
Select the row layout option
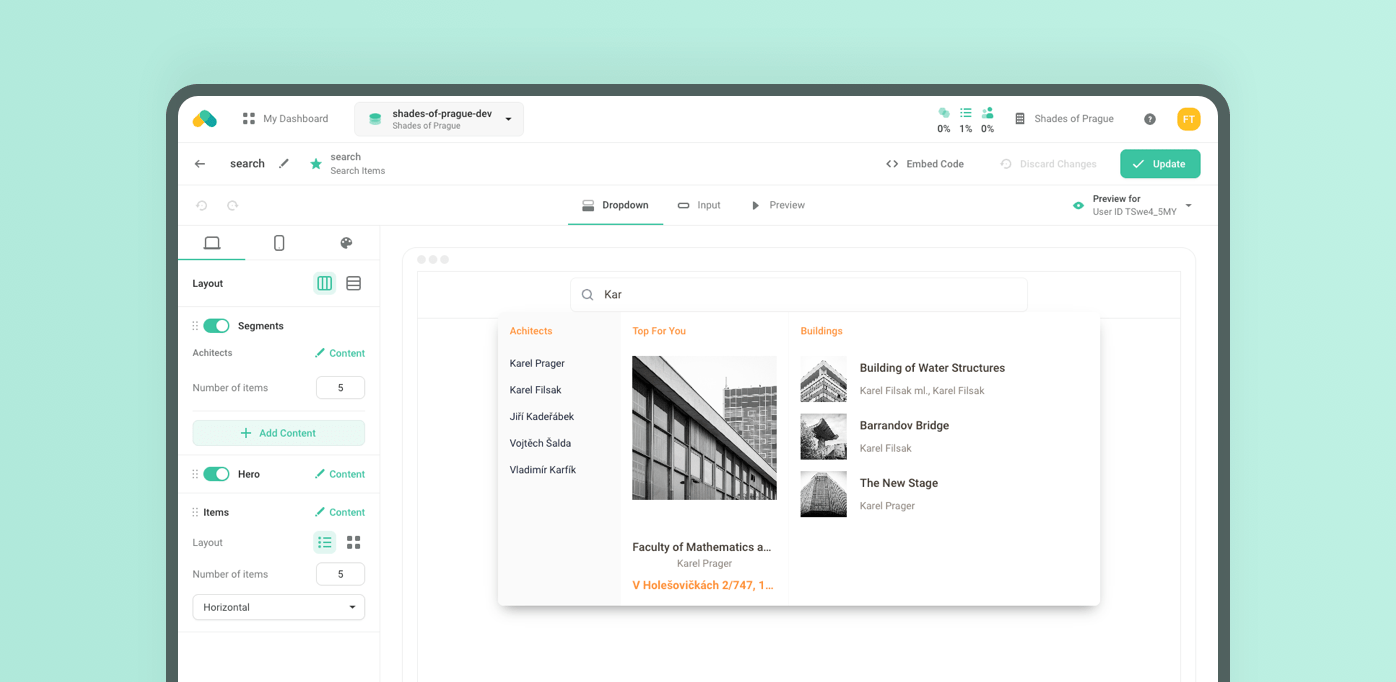354,284
